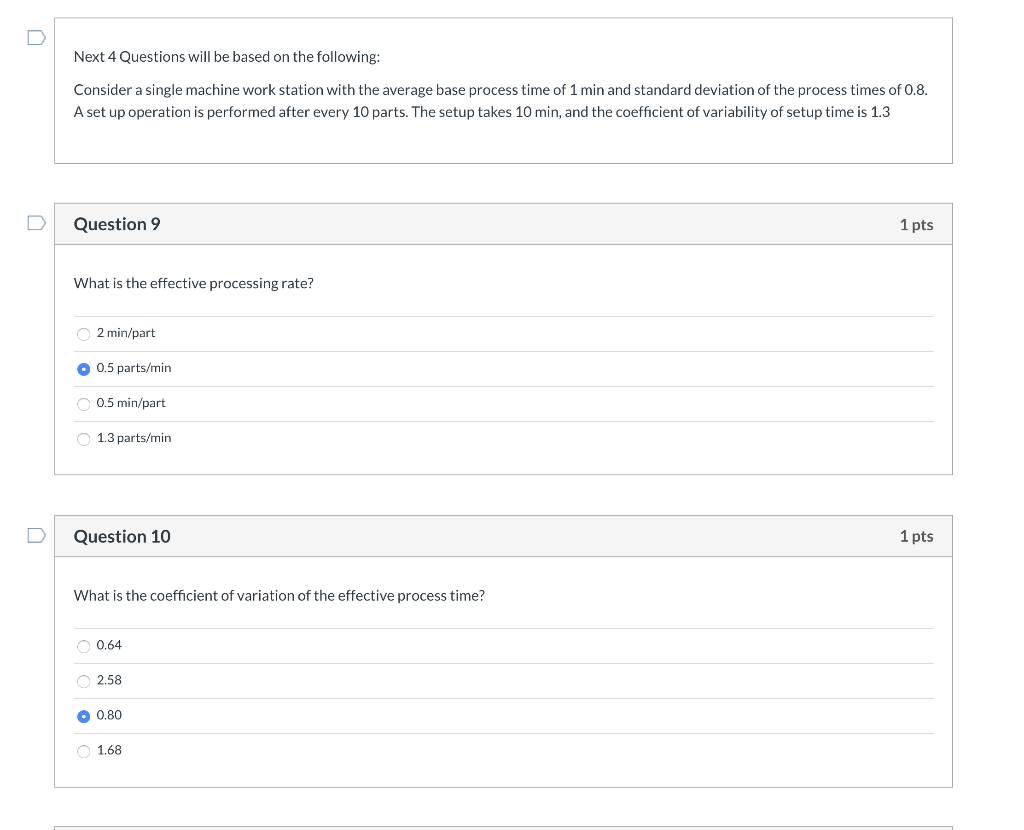Viewport: 1024px width, 830px height.
Task: Select the 2.58 answer option
Action: tap(84, 681)
